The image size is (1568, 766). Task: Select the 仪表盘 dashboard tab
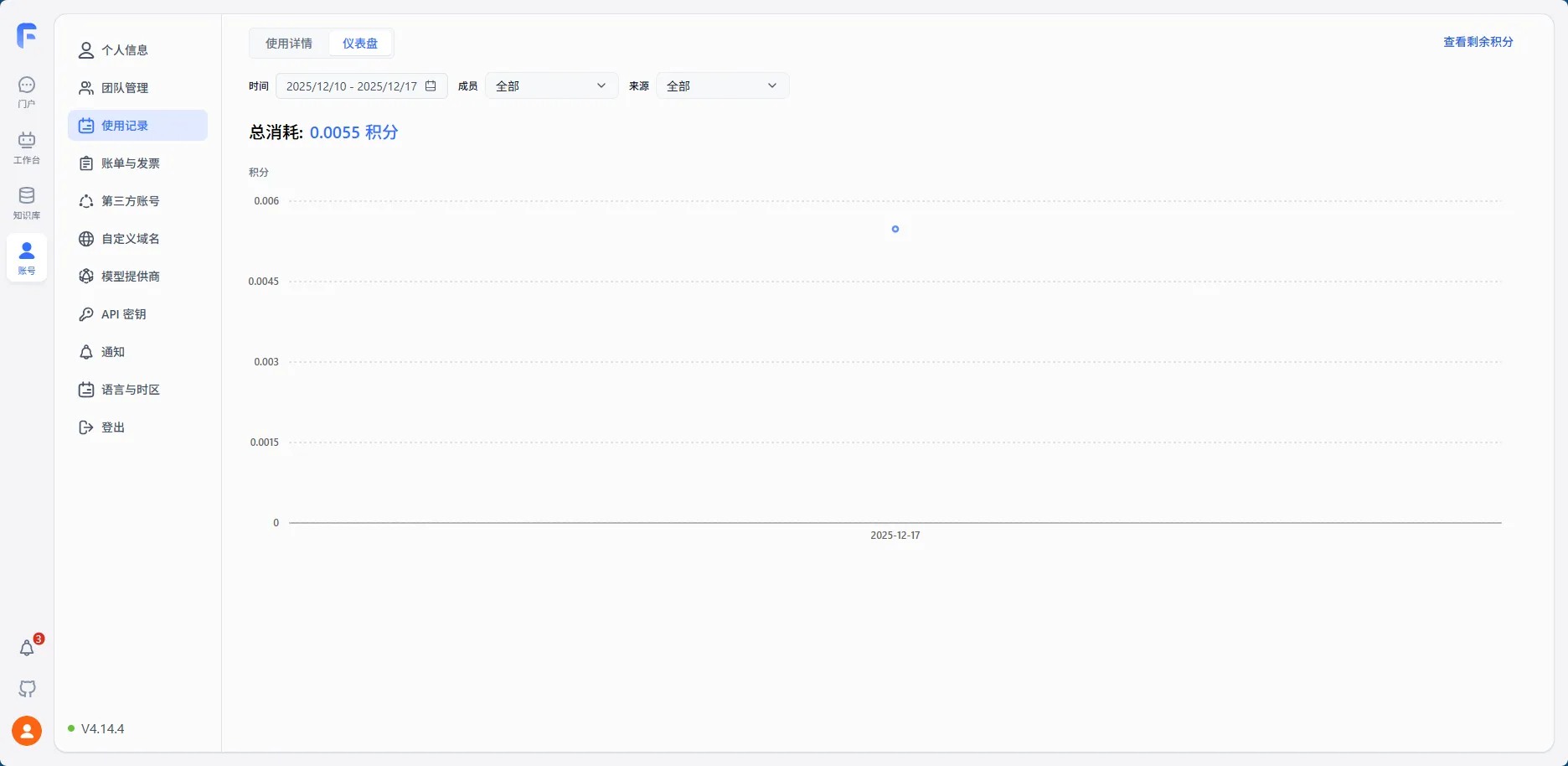[x=360, y=44]
